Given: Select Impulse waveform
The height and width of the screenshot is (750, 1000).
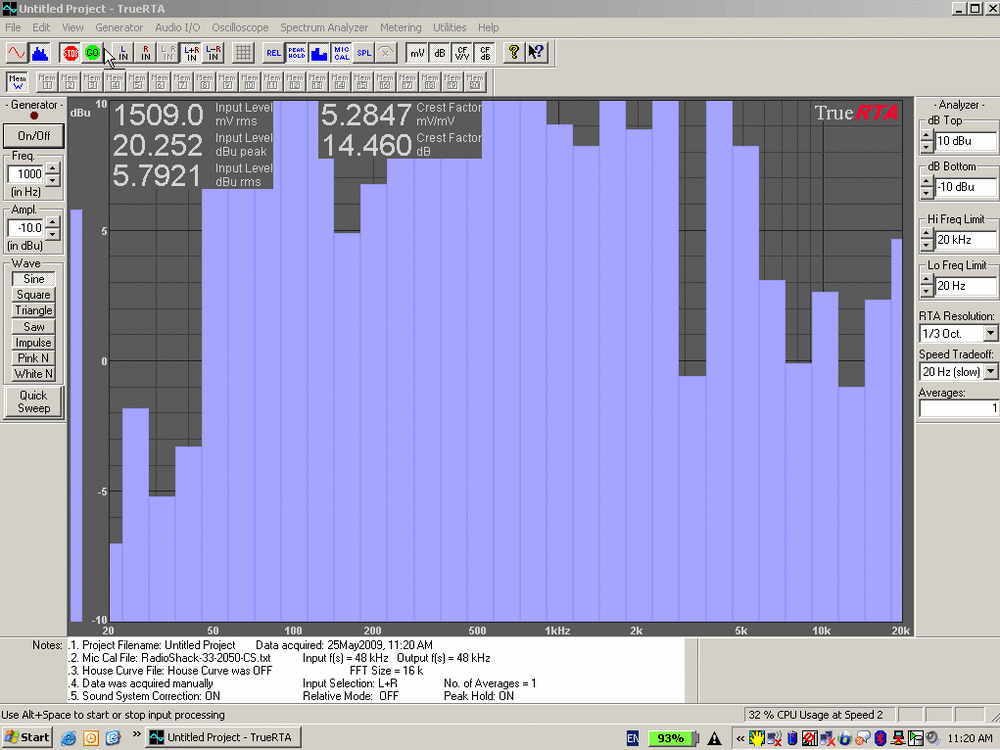Looking at the screenshot, I should click(34, 342).
